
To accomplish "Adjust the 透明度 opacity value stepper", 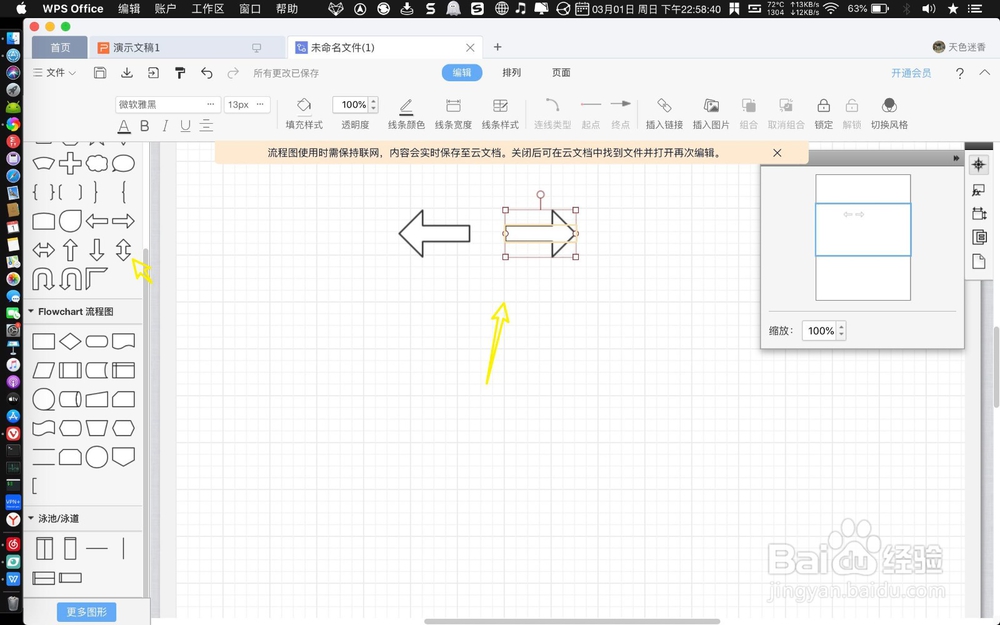I will (373, 104).
